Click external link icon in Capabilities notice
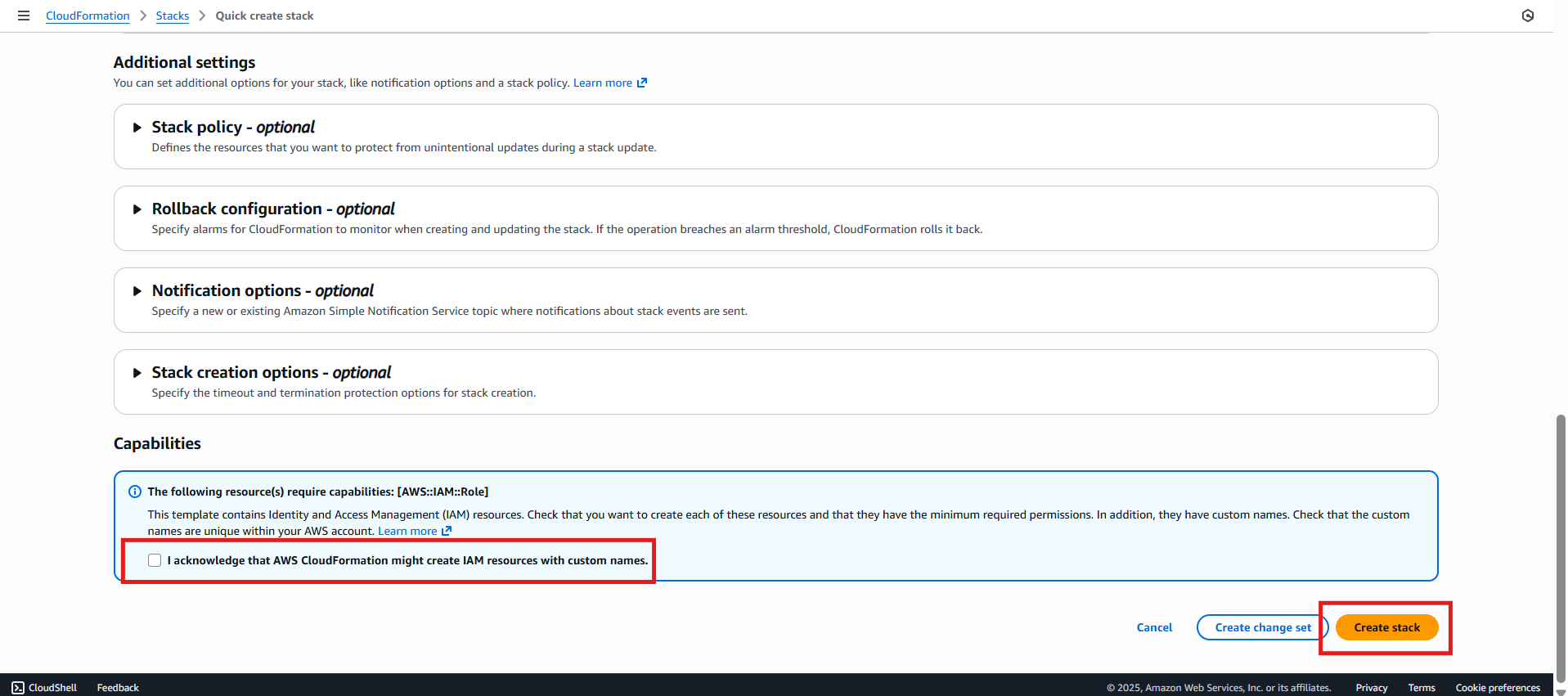Image resolution: width=1568 pixels, height=696 pixels. click(x=447, y=531)
